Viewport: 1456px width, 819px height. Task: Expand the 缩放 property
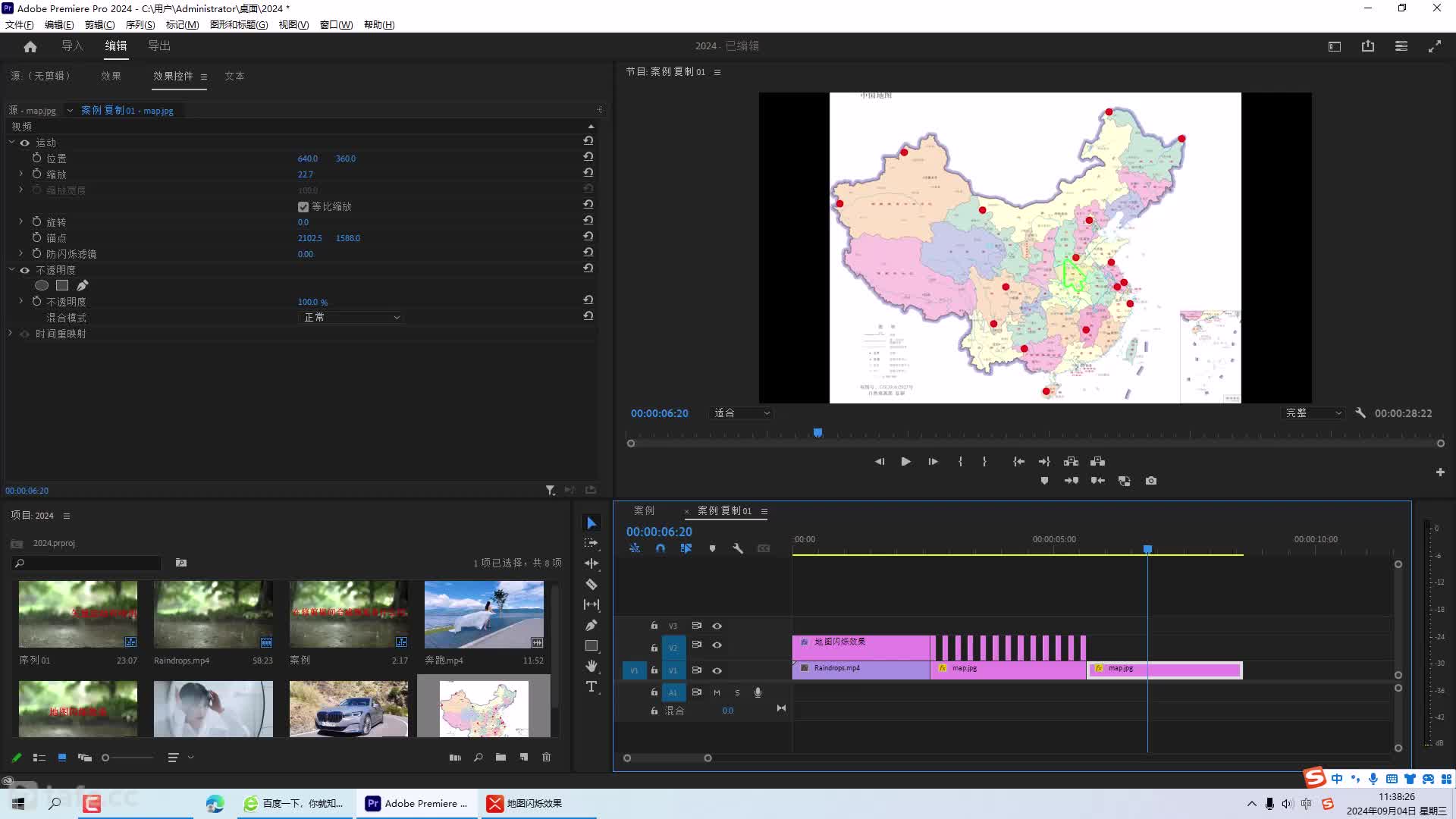point(20,174)
